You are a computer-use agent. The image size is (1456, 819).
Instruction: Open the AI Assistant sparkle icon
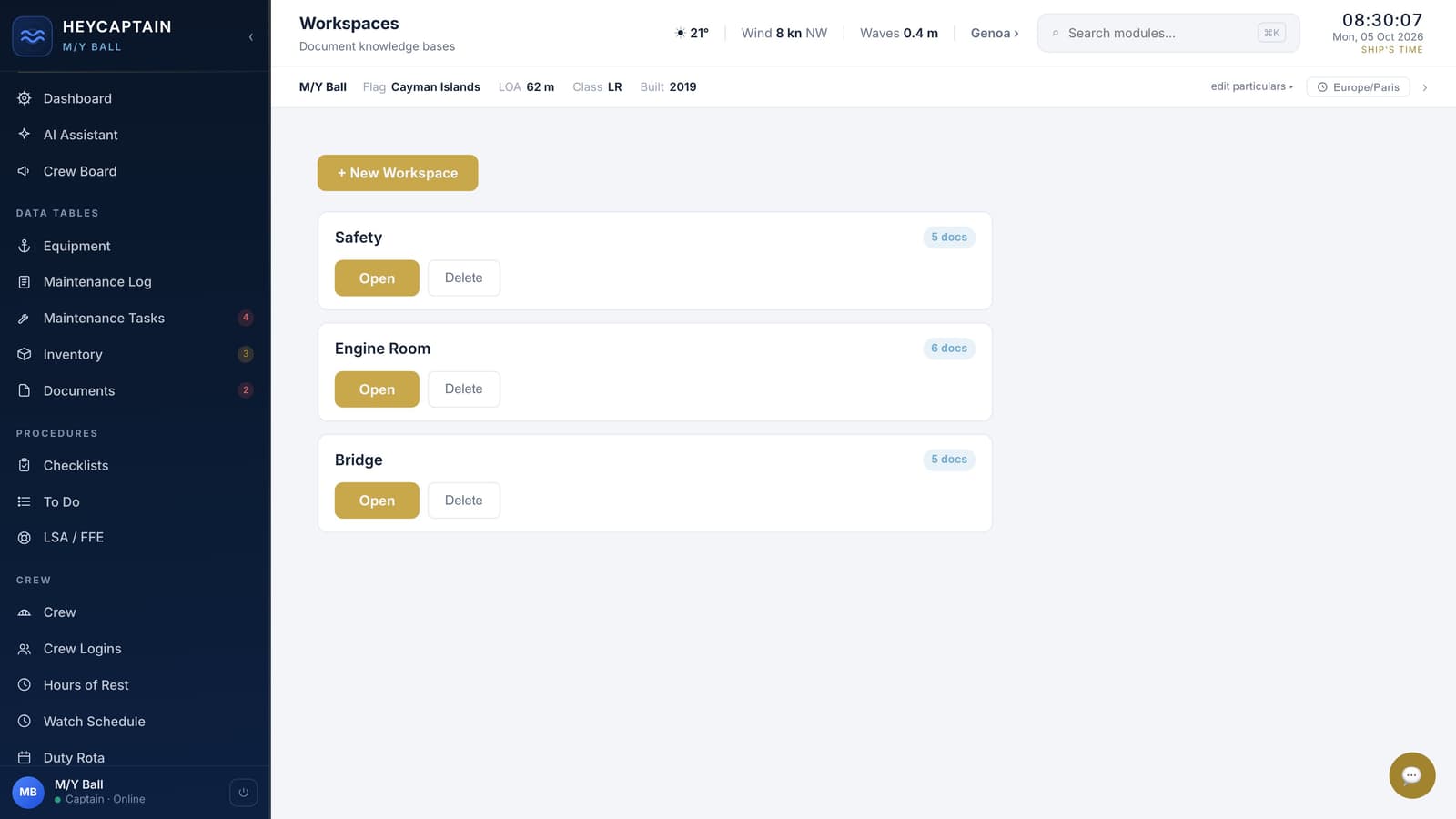pos(25,134)
